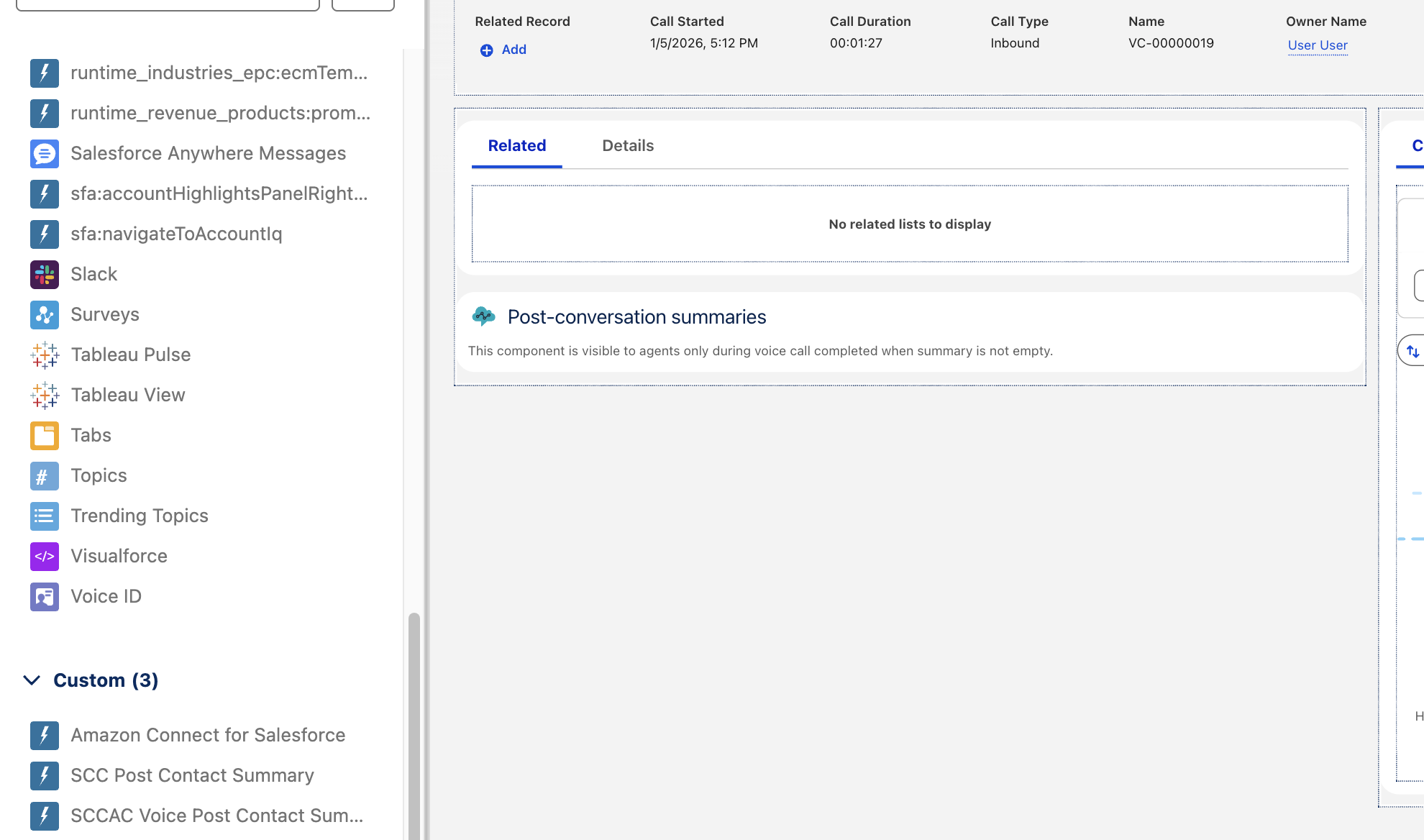
Task: Select the Voice ID icon
Action: [x=44, y=596]
